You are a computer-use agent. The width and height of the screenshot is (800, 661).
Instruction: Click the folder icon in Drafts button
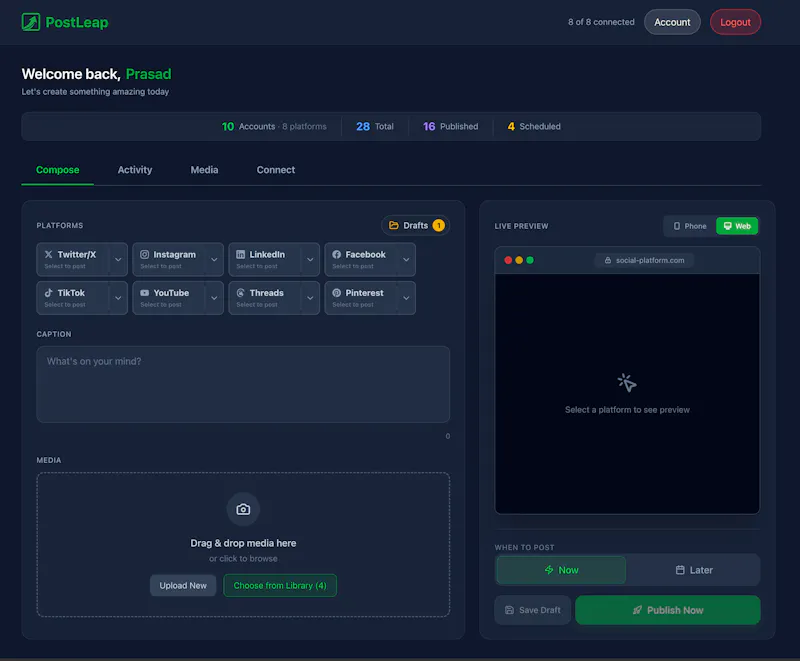(x=393, y=225)
